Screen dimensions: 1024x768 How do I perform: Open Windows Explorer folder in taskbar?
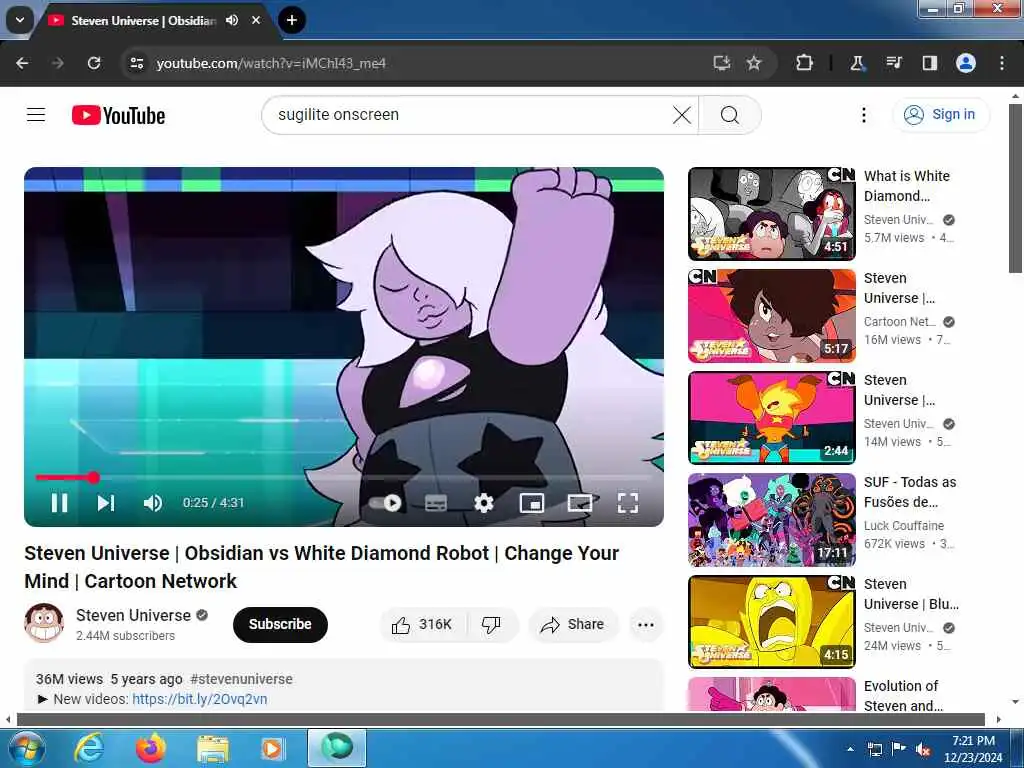(x=212, y=748)
